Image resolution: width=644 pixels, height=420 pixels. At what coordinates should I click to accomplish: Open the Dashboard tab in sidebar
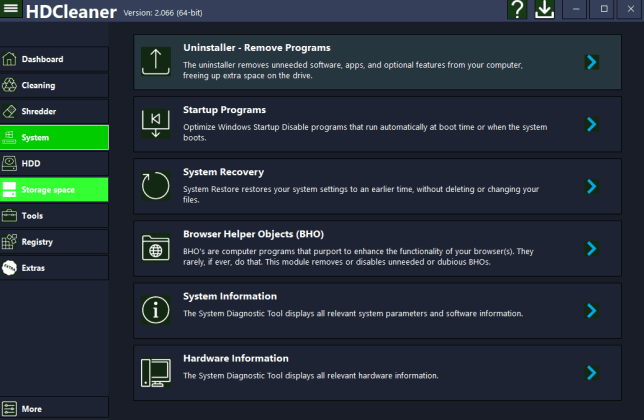pos(54,59)
